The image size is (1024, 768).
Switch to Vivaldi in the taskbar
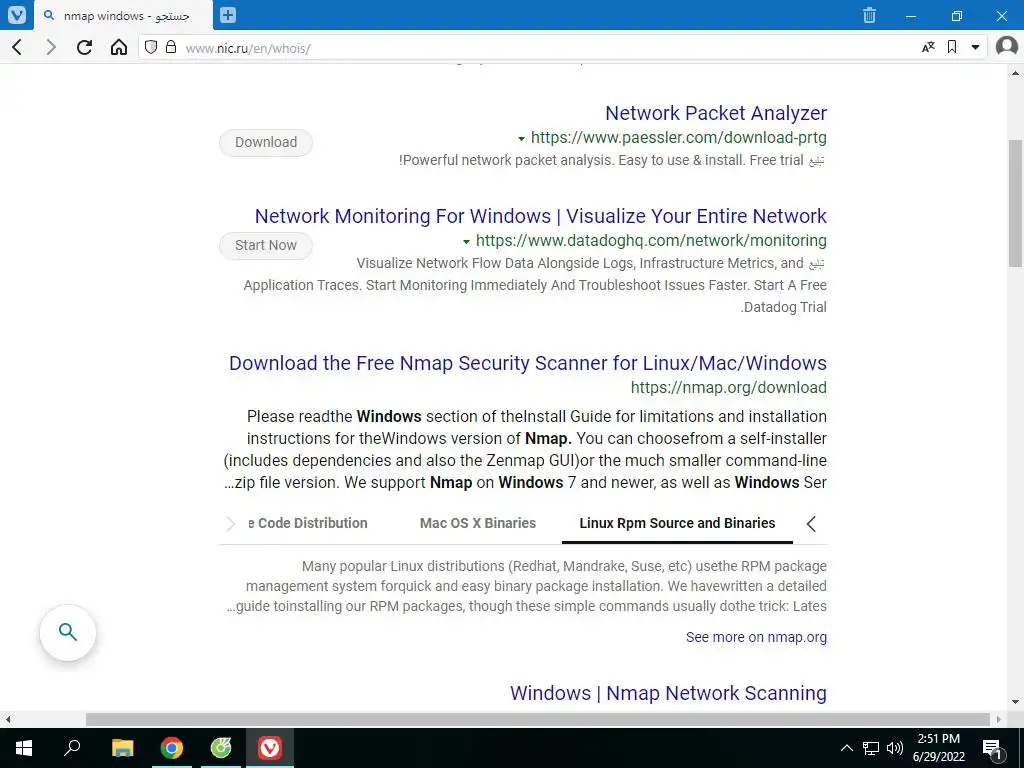(x=270, y=748)
